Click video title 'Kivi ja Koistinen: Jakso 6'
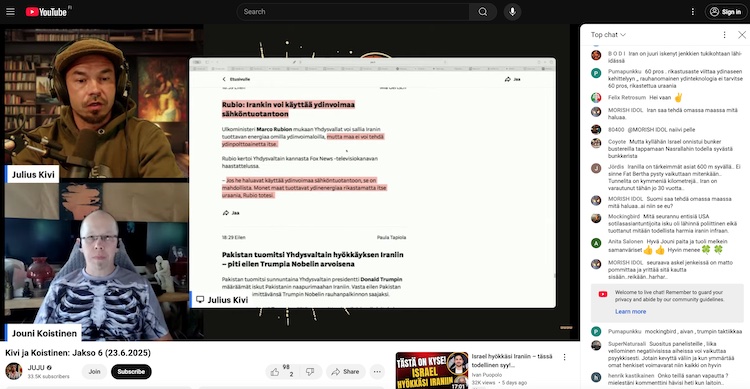Image resolution: width=750 pixels, height=389 pixels. [78, 353]
